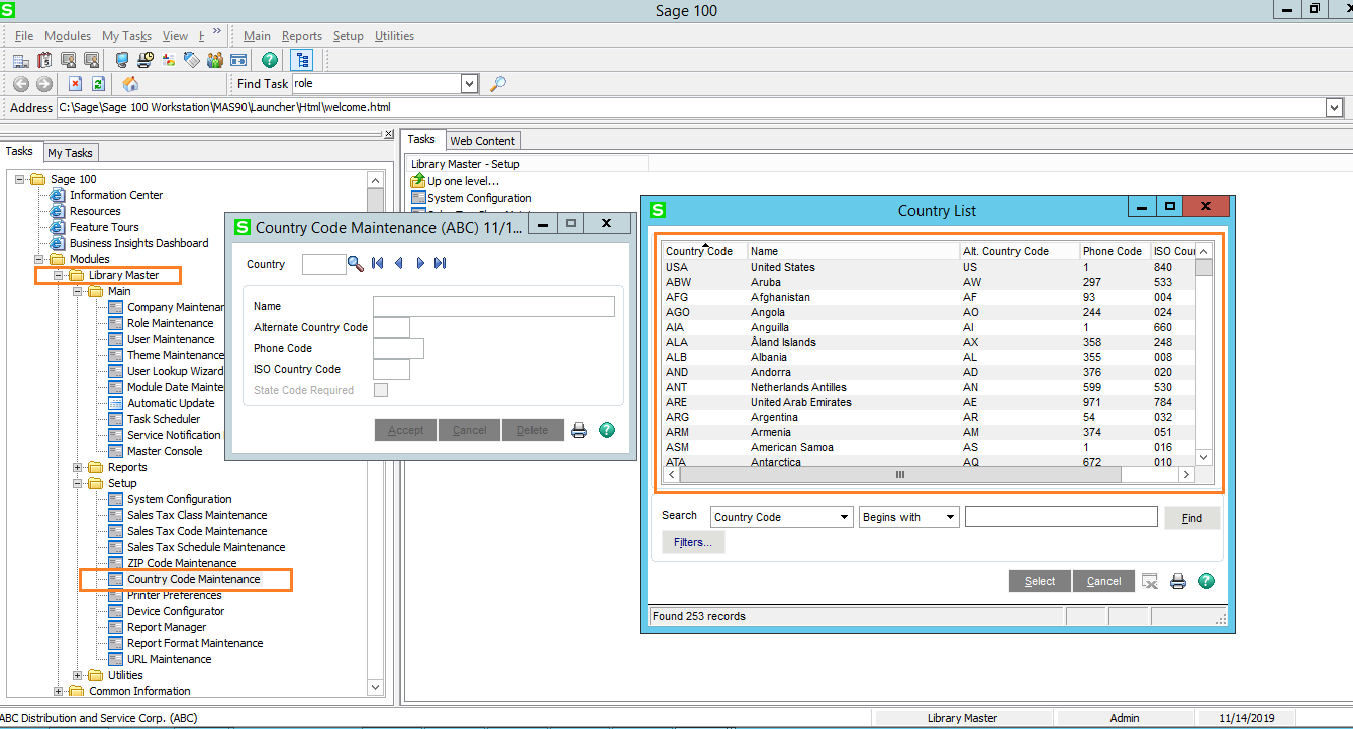Click the green help icon in main toolbar
Image resolution: width=1353 pixels, height=729 pixels.
coord(269,60)
